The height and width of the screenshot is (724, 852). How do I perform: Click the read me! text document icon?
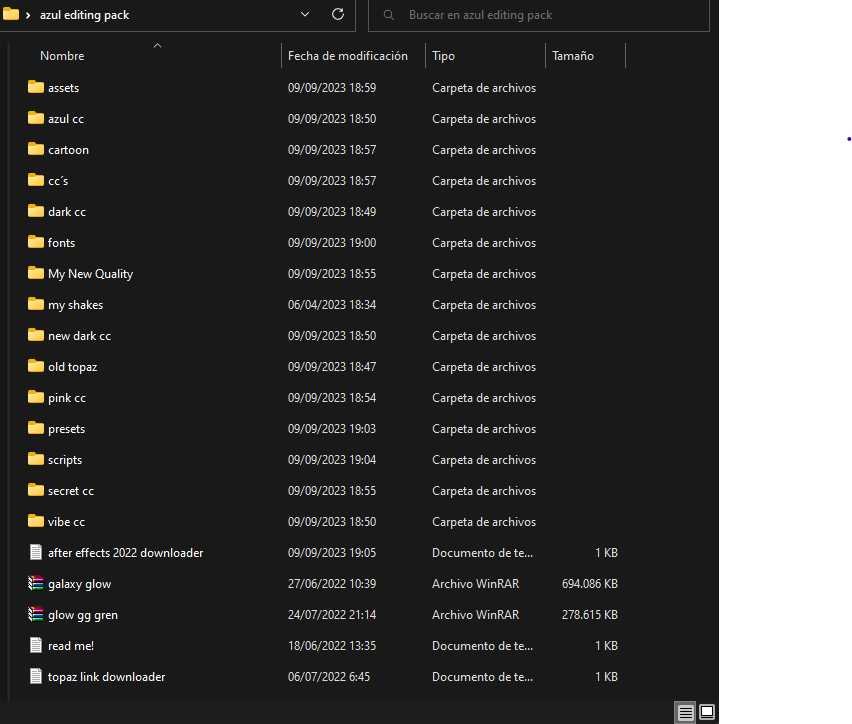click(36, 645)
